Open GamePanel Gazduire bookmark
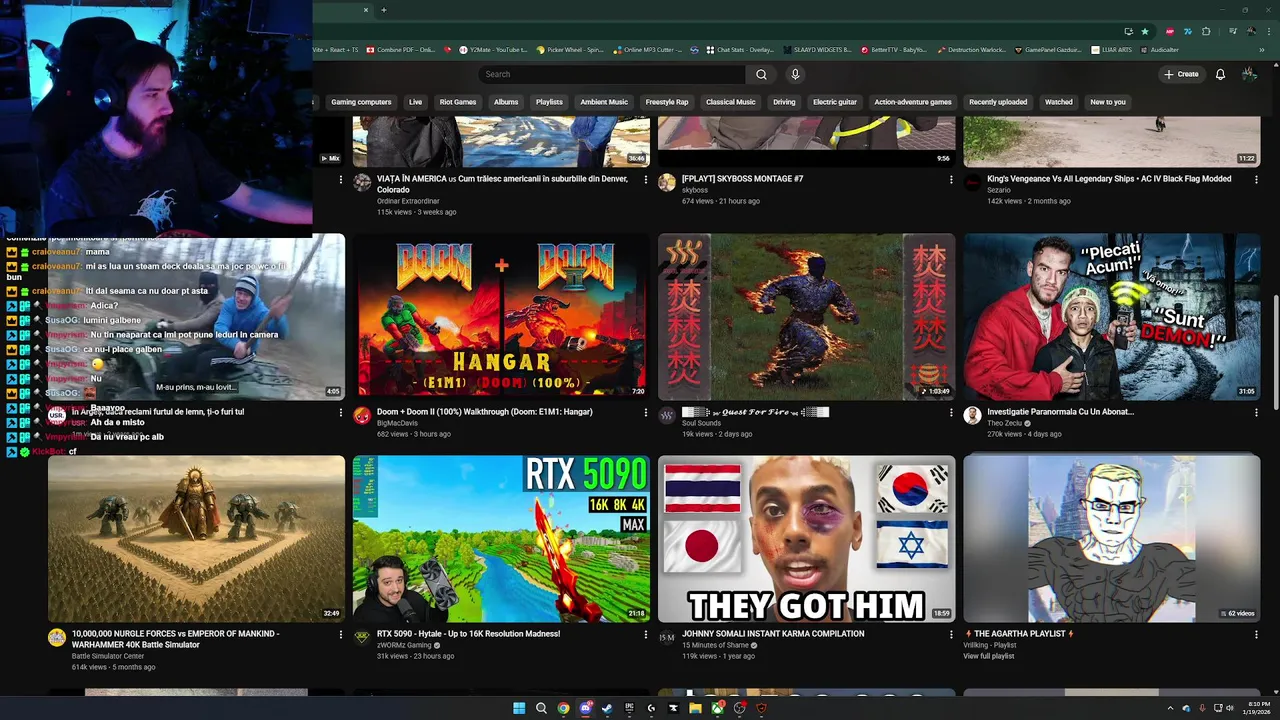 [x=1050, y=50]
